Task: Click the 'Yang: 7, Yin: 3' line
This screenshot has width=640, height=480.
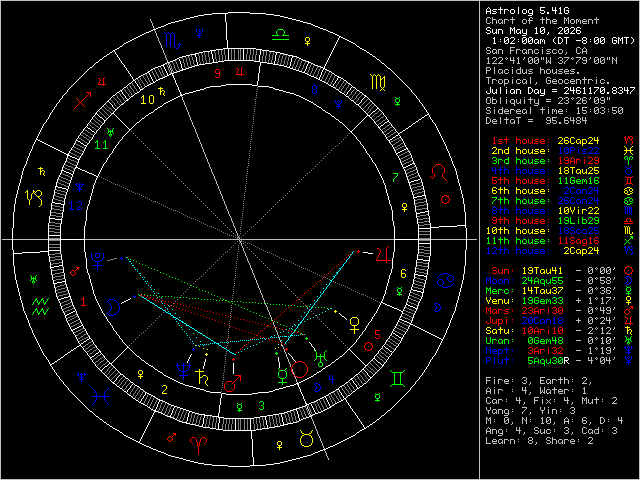Action: click(x=530, y=411)
